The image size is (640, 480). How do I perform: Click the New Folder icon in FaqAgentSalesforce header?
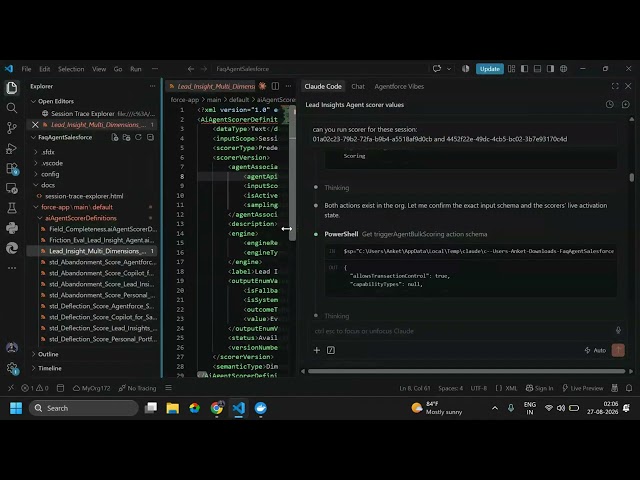coord(127,138)
